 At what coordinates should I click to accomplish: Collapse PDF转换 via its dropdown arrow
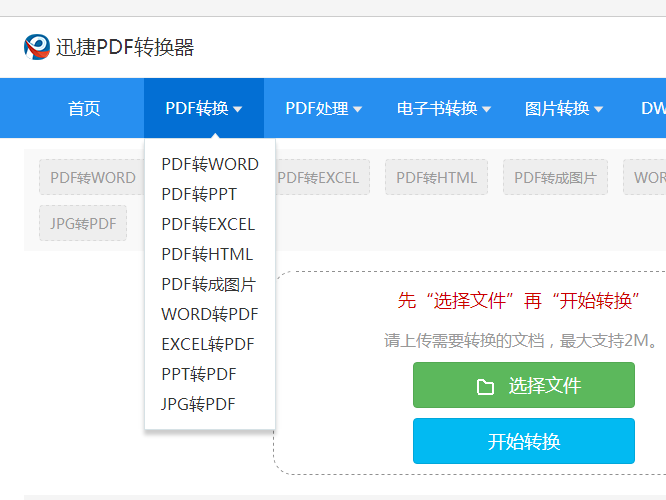click(x=237, y=110)
